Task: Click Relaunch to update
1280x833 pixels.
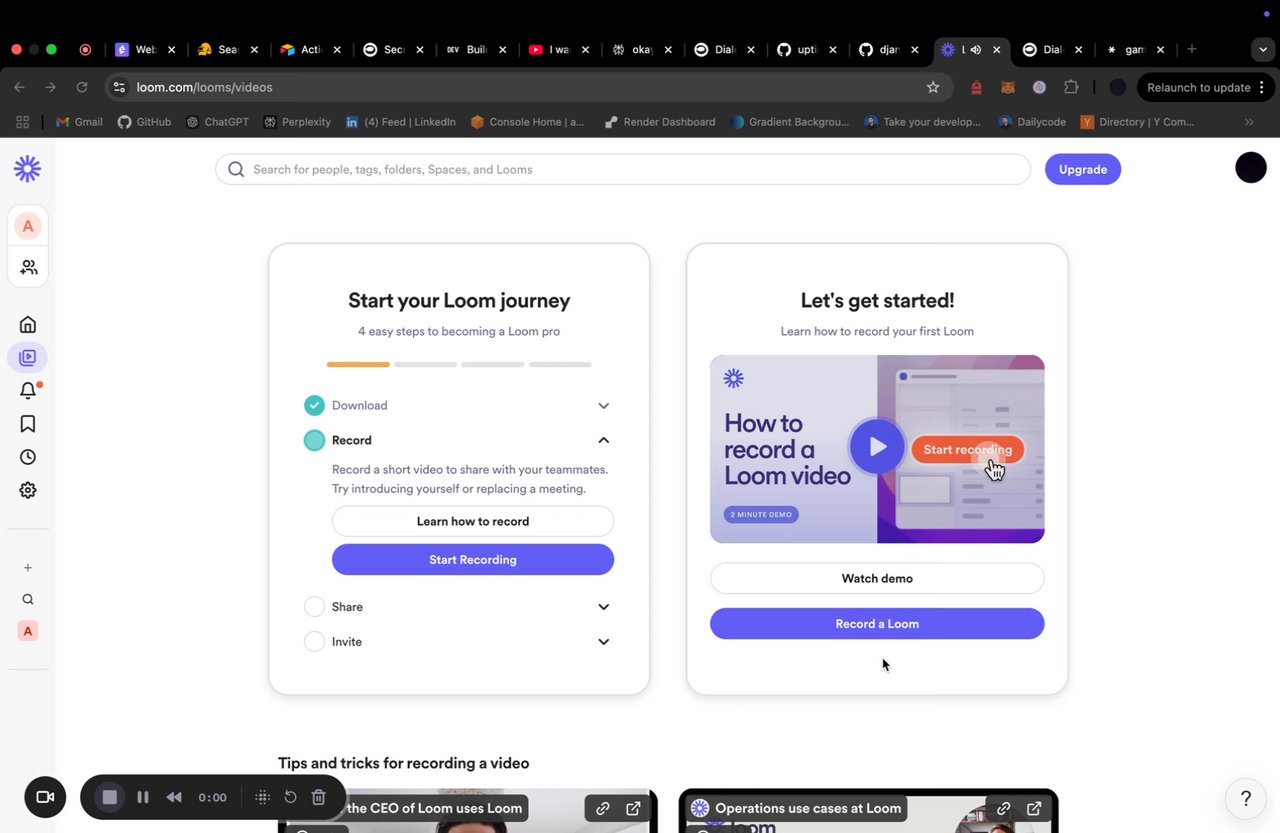Action: coord(1205,87)
